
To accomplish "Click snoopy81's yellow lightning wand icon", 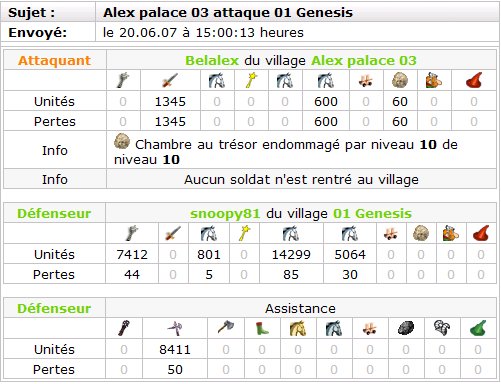I will pyautogui.click(x=244, y=233).
